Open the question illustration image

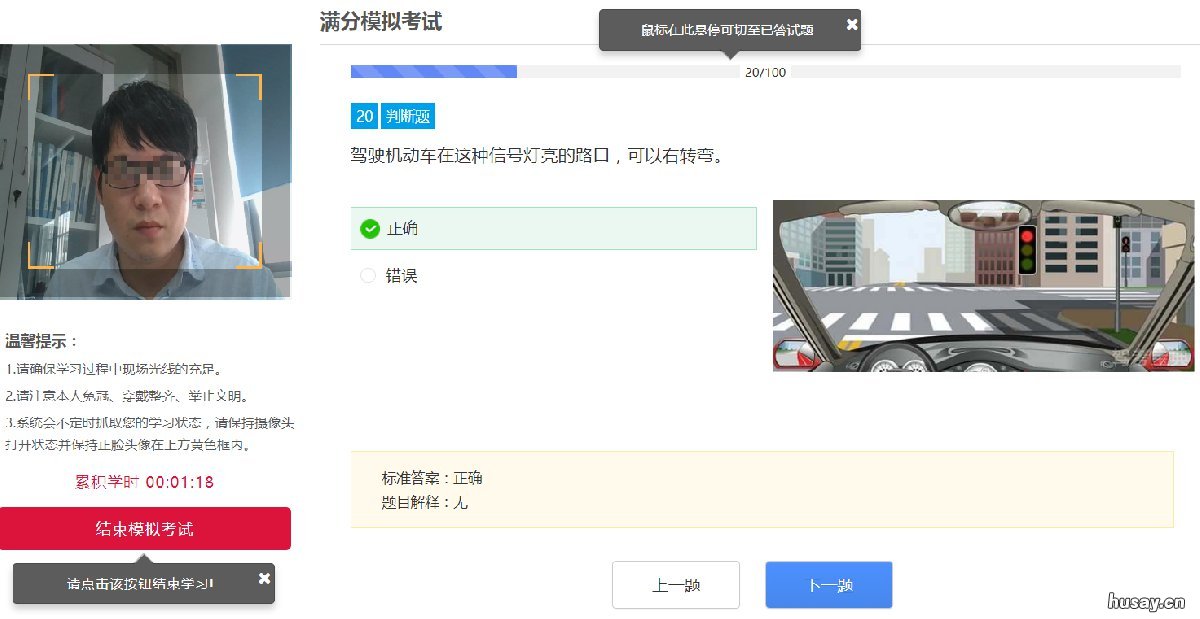pos(983,285)
